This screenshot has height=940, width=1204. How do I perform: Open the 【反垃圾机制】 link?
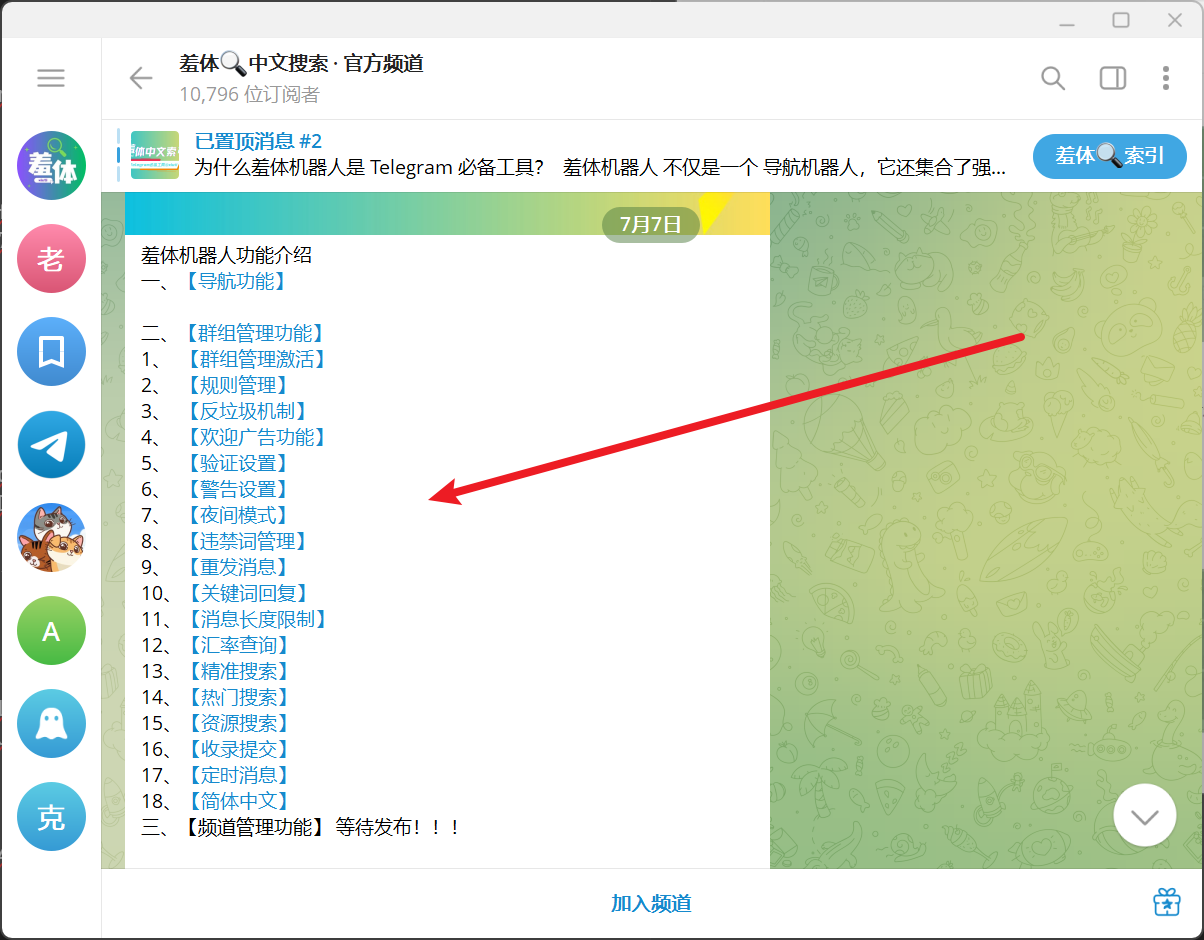[245, 411]
